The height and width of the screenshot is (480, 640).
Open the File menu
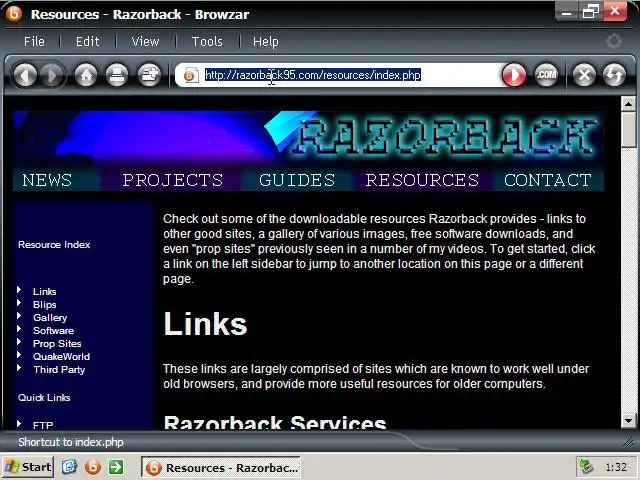(34, 42)
